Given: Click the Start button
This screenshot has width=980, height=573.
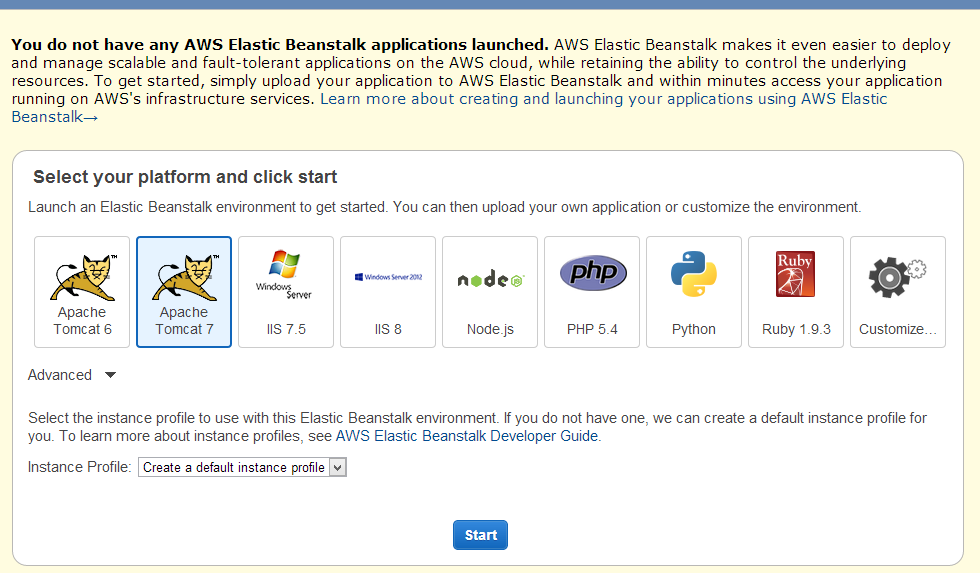Looking at the screenshot, I should click(480, 535).
